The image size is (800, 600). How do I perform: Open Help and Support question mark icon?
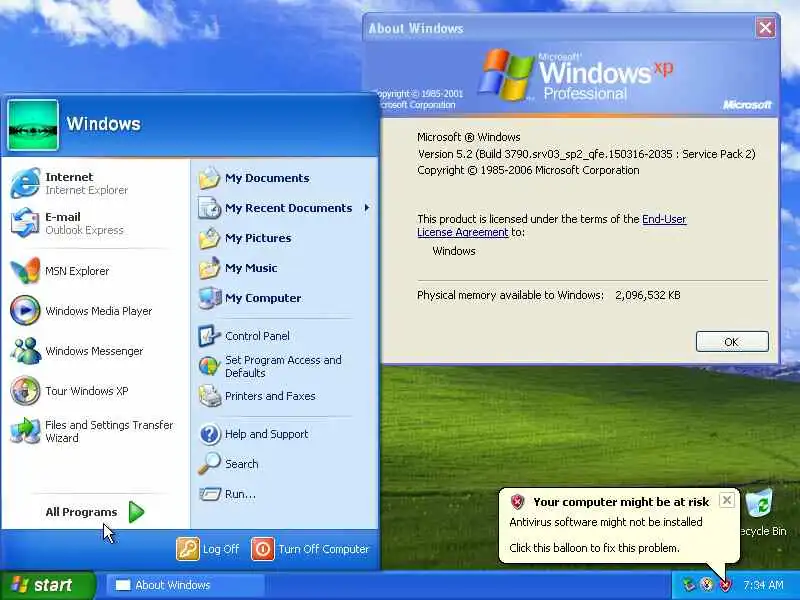tap(209, 434)
